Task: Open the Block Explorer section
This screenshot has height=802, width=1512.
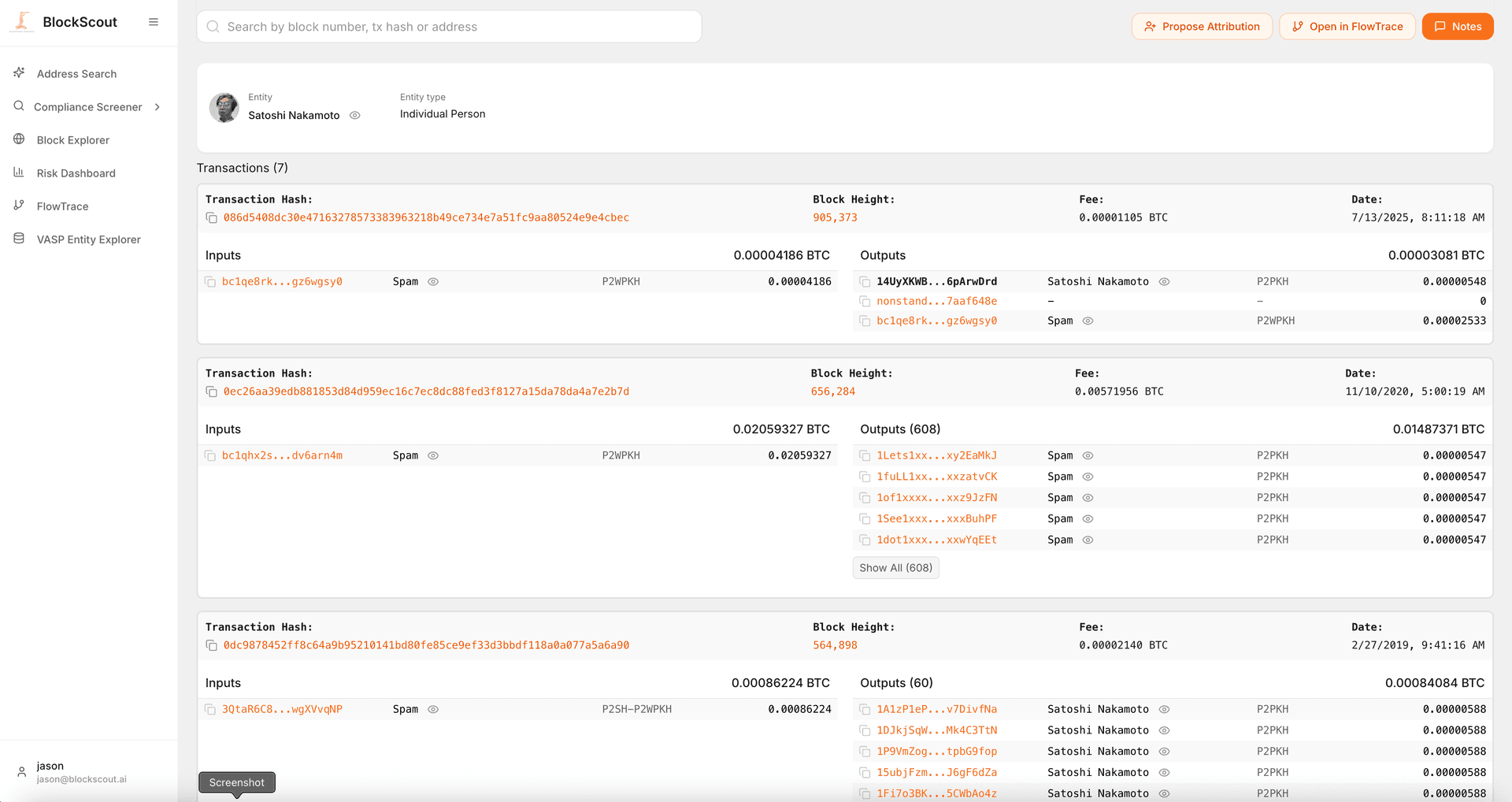Action: pyautogui.click(x=72, y=139)
